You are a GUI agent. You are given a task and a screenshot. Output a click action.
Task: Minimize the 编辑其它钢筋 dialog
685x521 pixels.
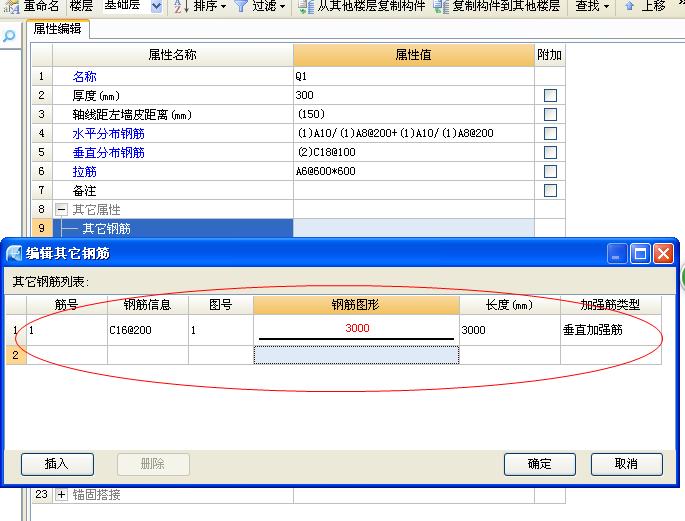[x=617, y=253]
